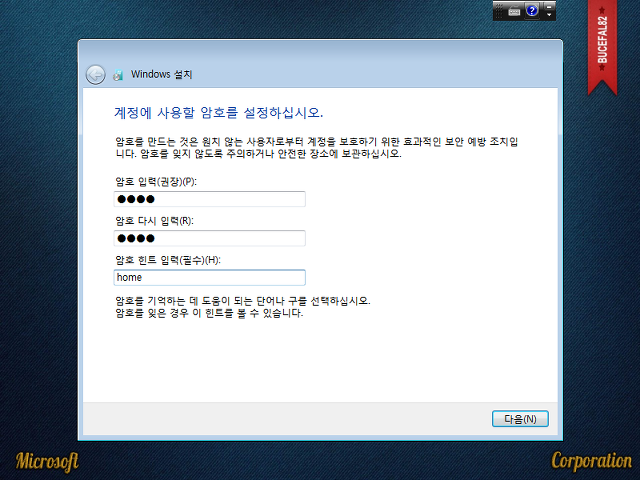Minimize the language bar
The width and height of the screenshot is (640, 480).
coord(549,7)
